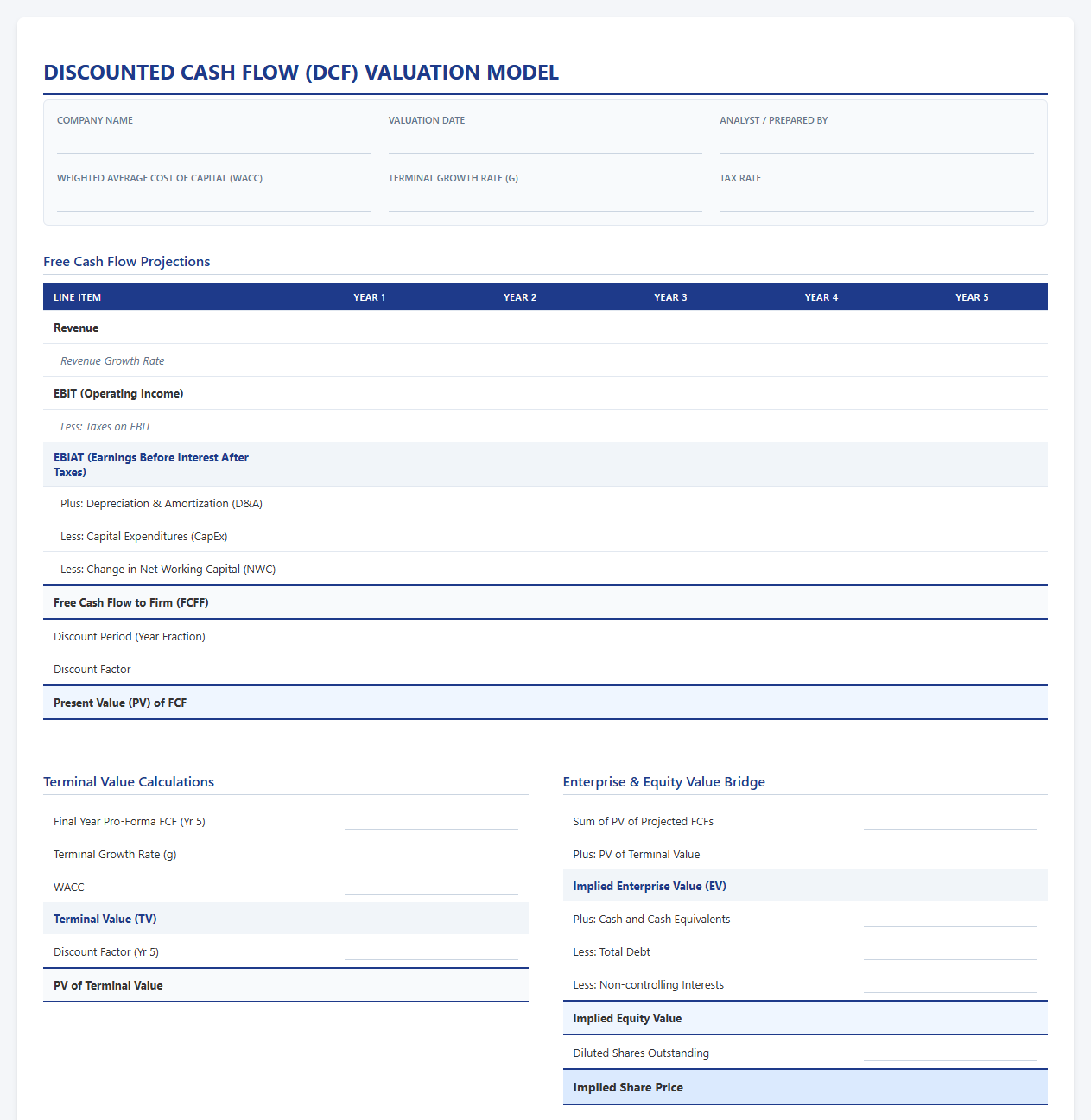This screenshot has width=1091, height=1120.
Task: Click the Enterprise & Equity Value Bridge heading
Action: click(x=664, y=782)
